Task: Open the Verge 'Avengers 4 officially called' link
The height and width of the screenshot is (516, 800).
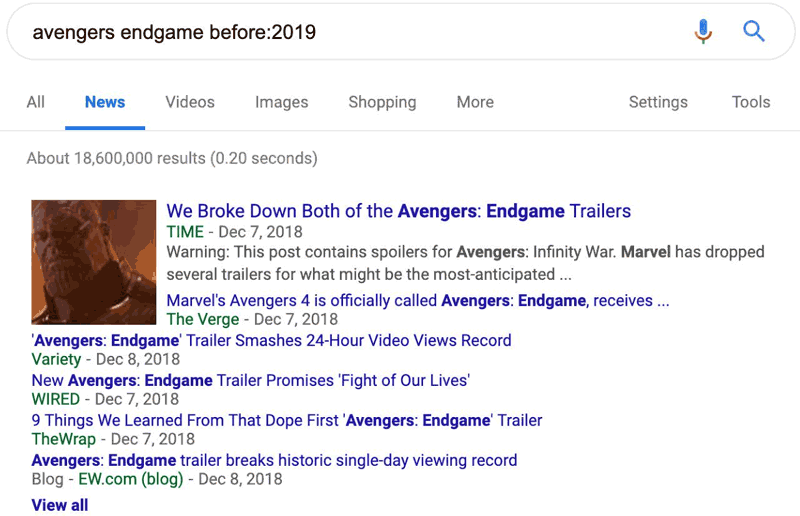Action: [x=417, y=300]
